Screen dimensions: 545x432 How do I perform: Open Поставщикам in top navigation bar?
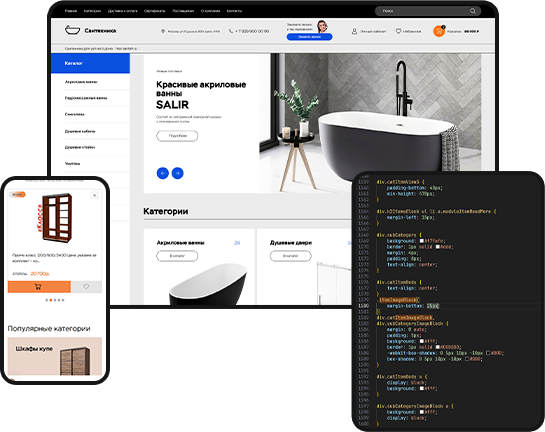(183, 11)
